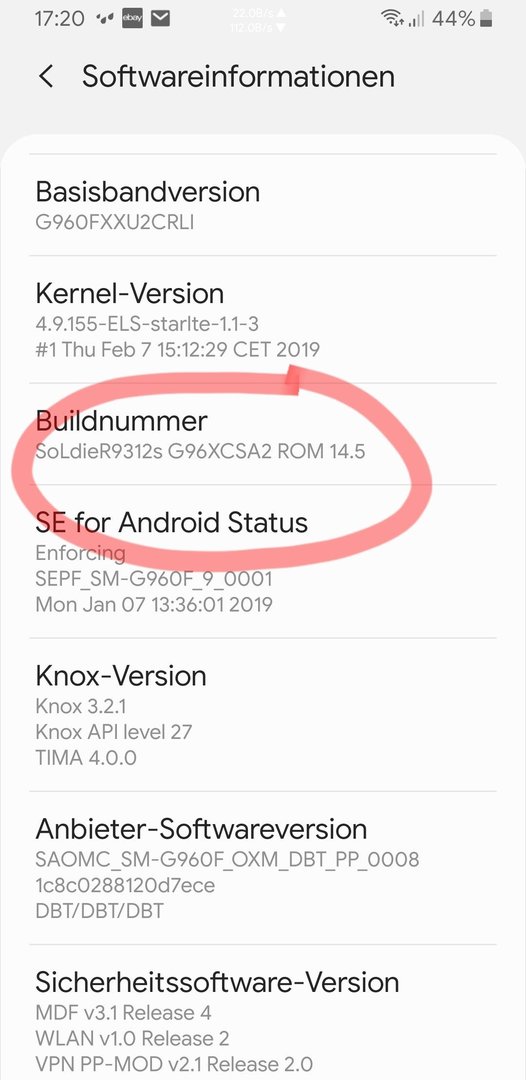
Task: Select the Knox-Version entry
Action: [x=263, y=714]
